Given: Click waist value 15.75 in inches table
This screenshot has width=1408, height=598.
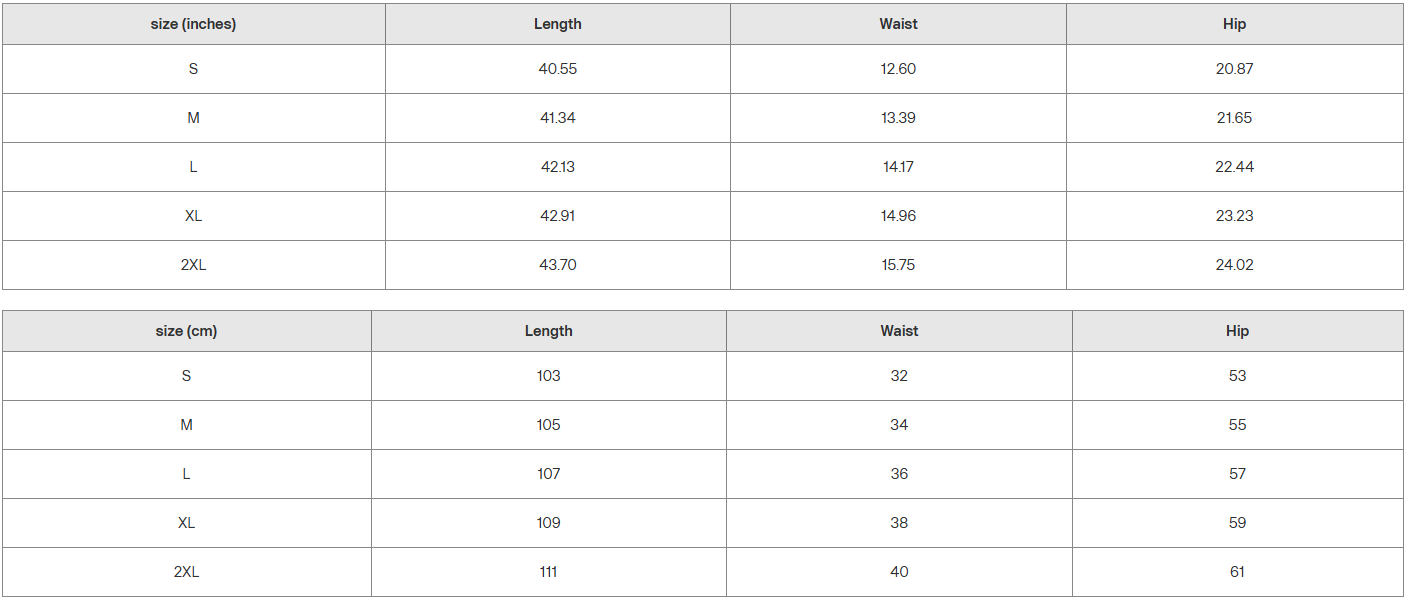Looking at the screenshot, I should [x=898, y=265].
